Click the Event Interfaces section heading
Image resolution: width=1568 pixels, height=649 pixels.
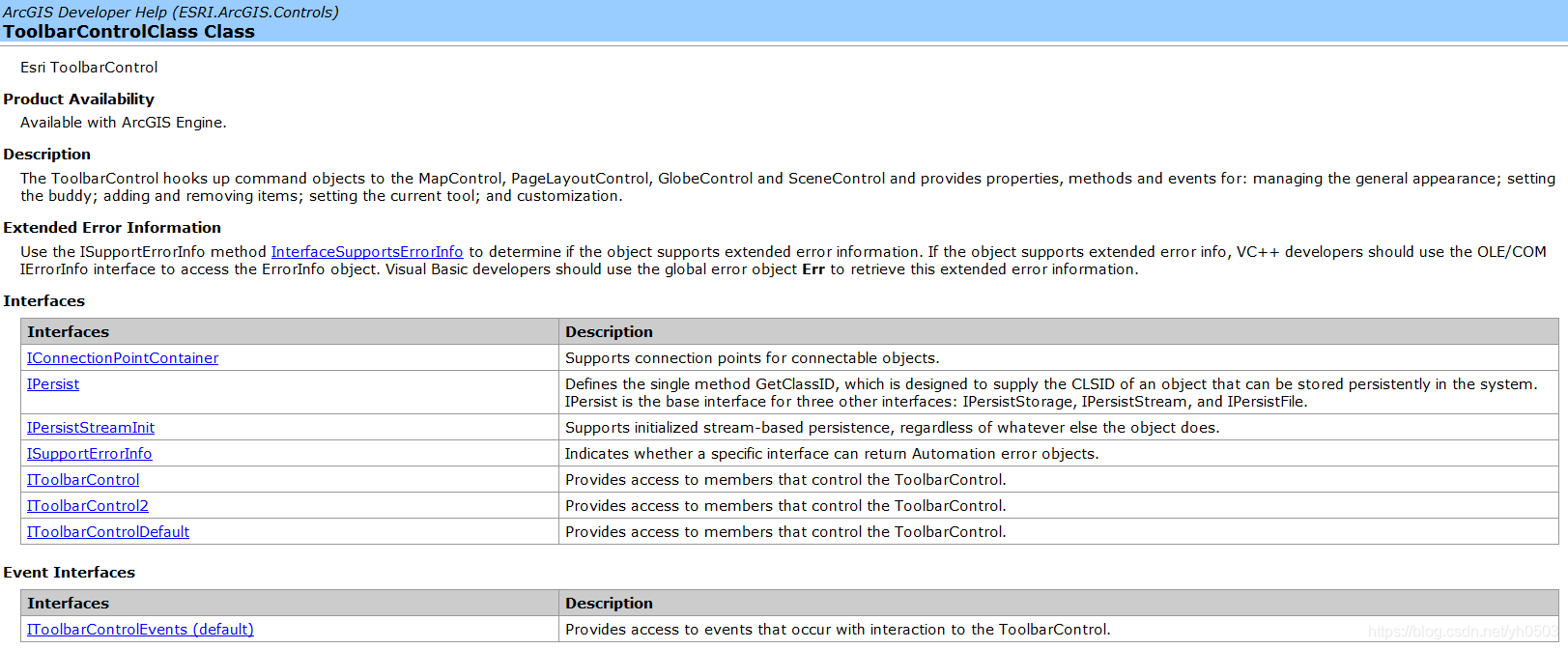click(69, 573)
